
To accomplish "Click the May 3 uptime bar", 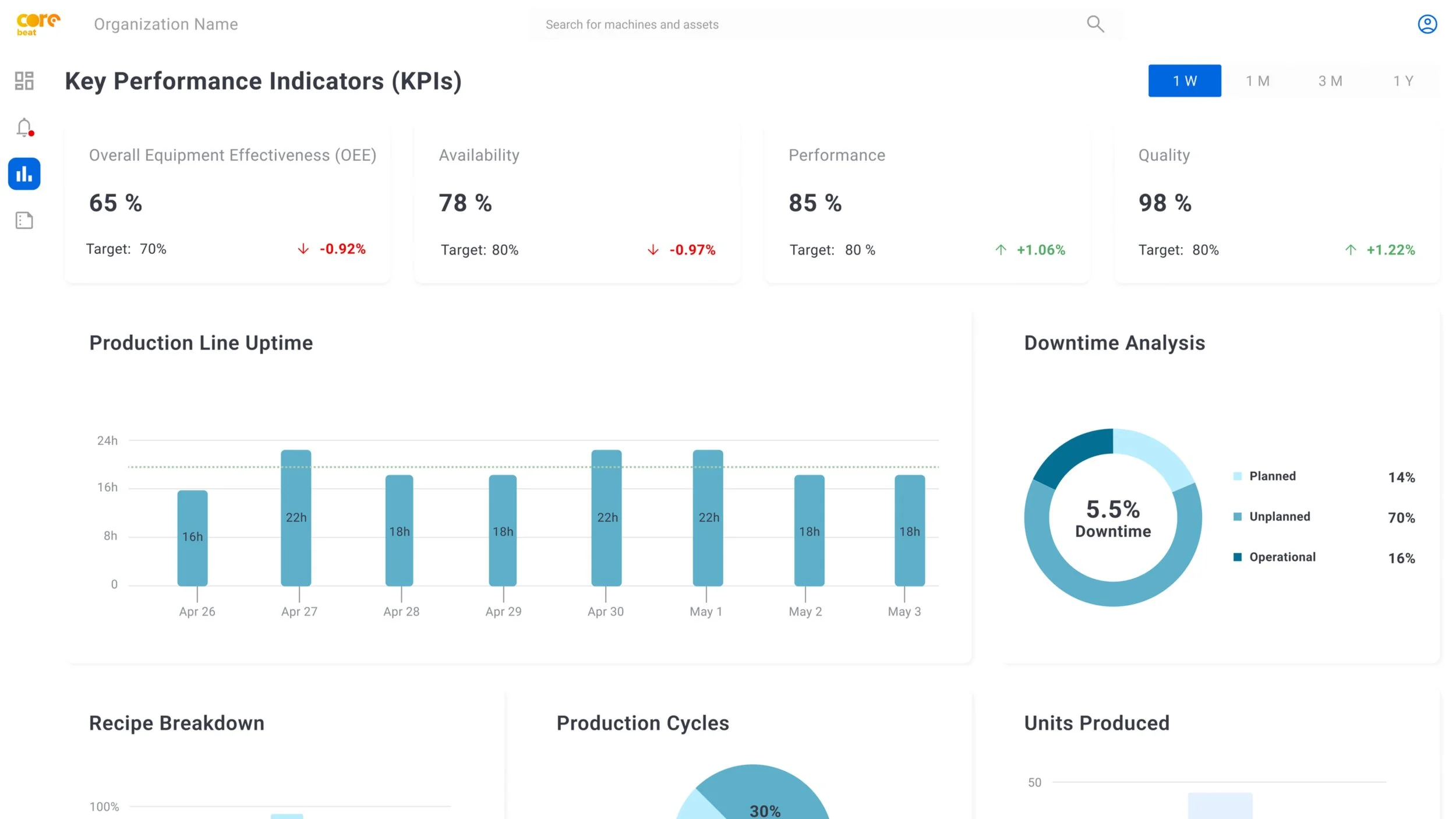I will click(910, 530).
